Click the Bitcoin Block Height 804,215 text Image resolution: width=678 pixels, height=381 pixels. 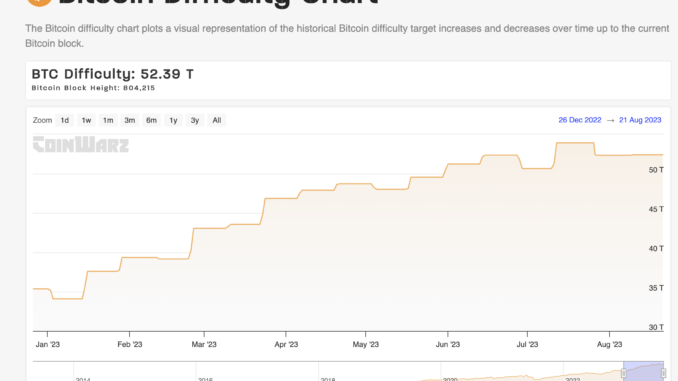(x=93, y=88)
